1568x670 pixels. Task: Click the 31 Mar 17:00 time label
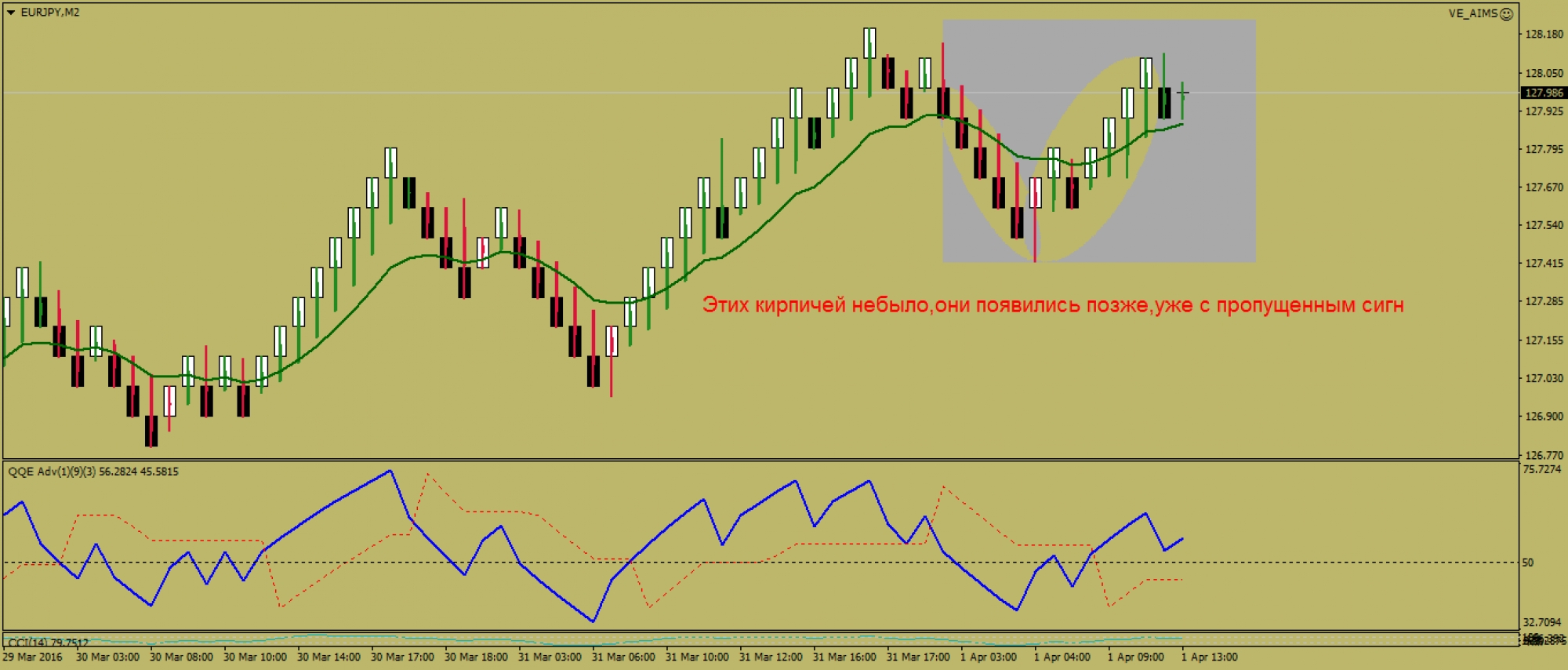tap(918, 657)
